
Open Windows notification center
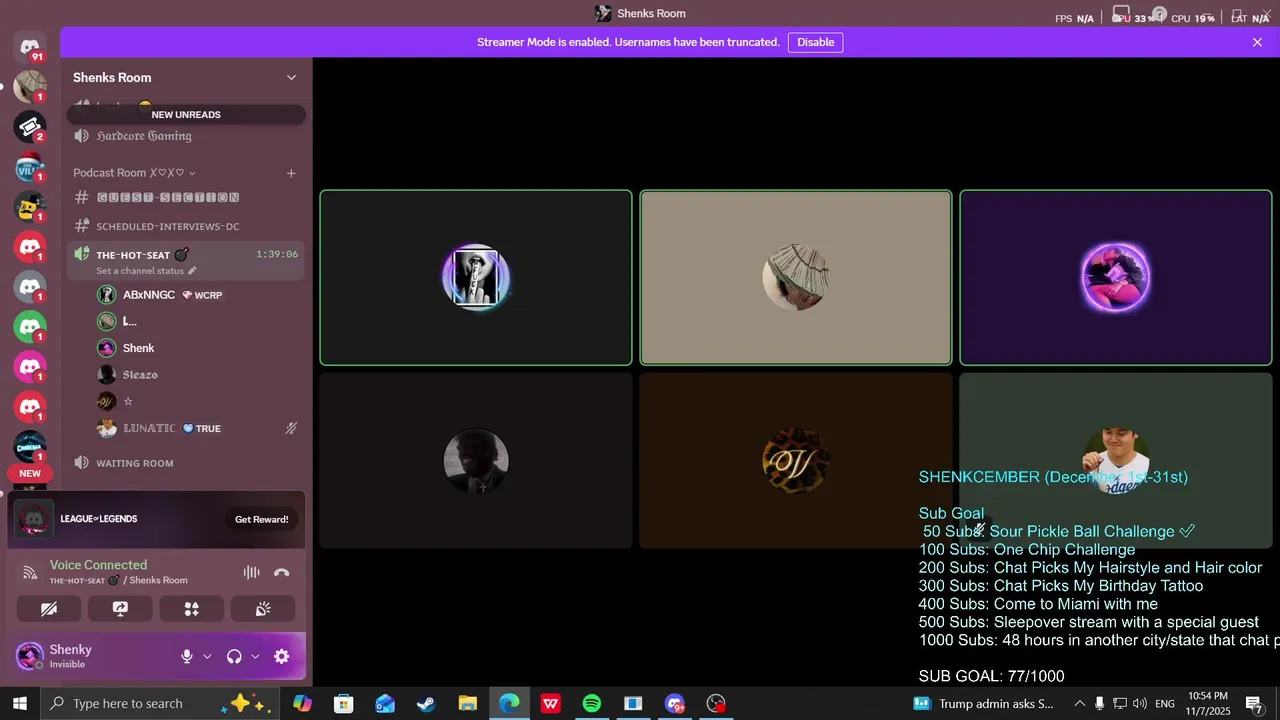(x=1254, y=703)
